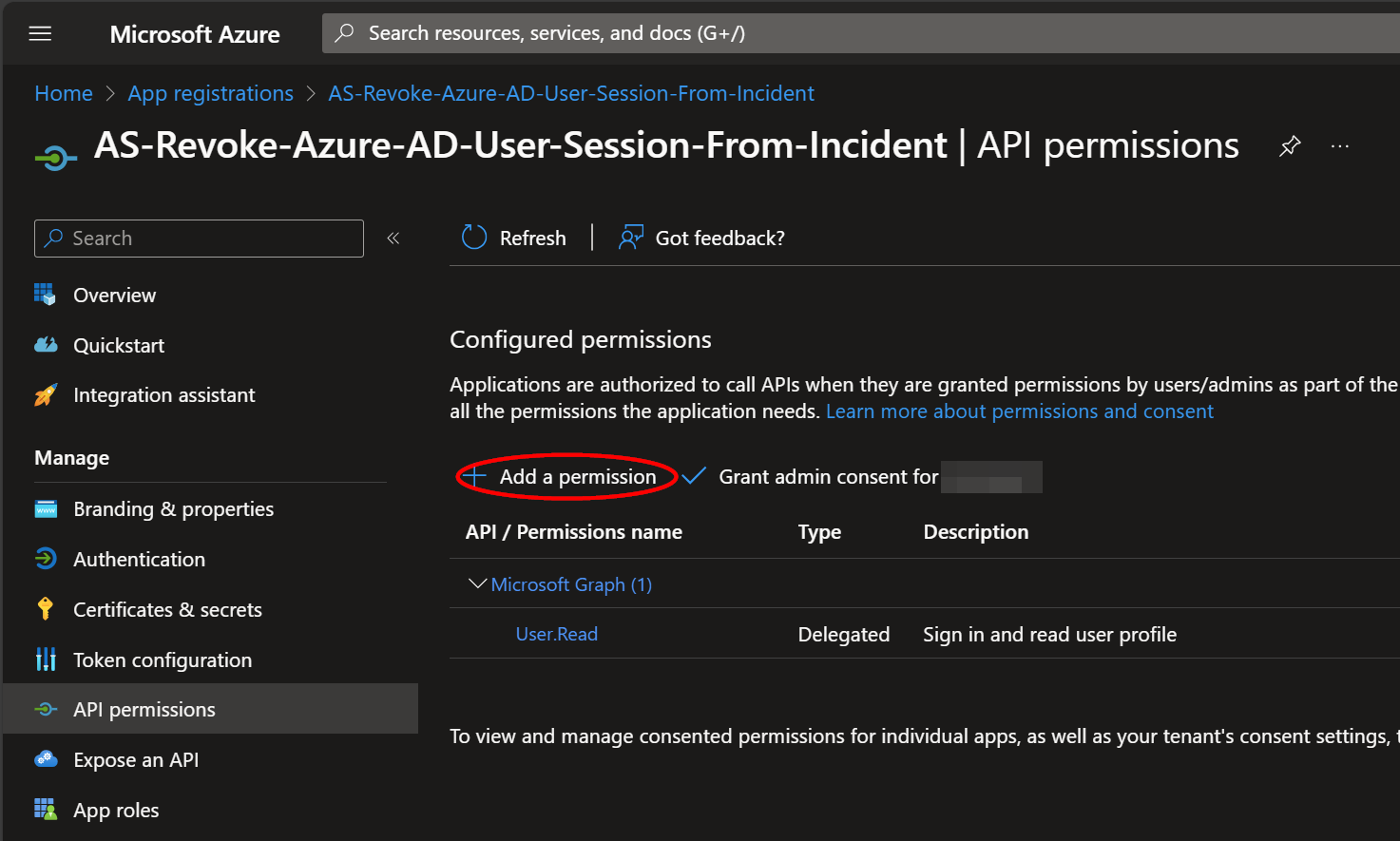Click the App roles icon

point(46,810)
